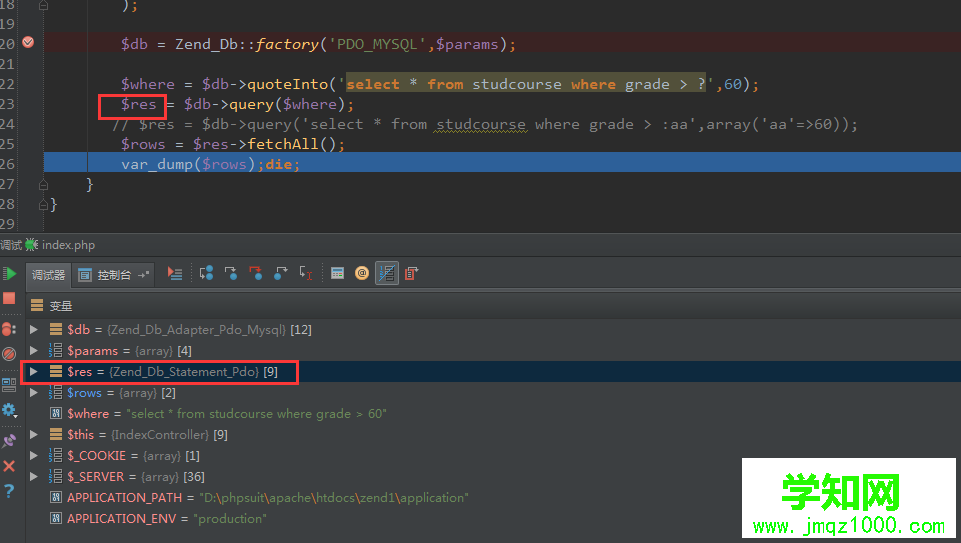The width and height of the screenshot is (961, 543).
Task: Select the $where string variable row
Action: [493, 414]
